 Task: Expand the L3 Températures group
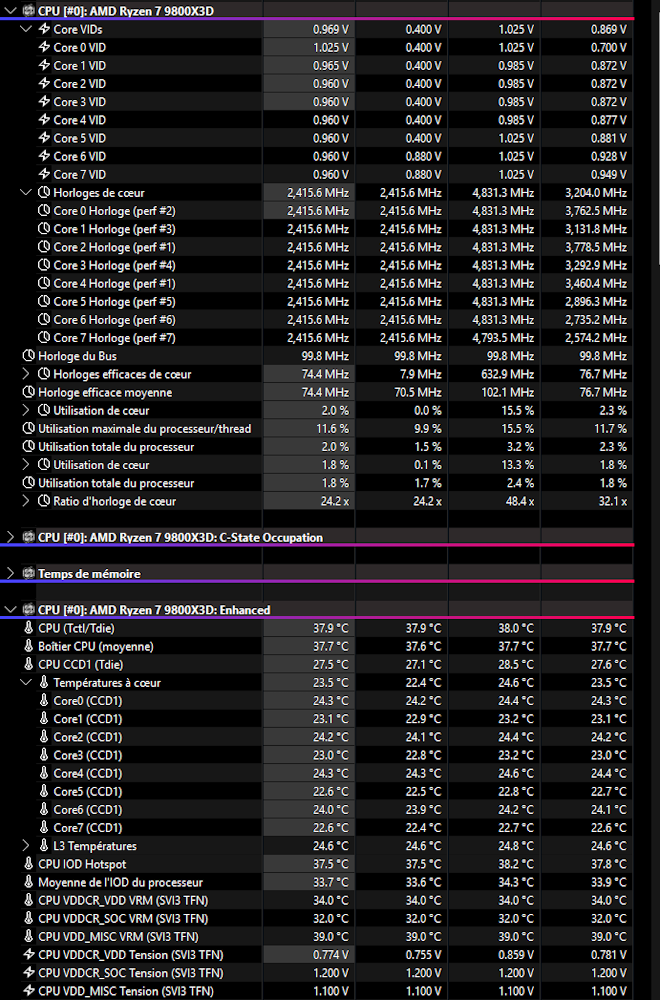point(25,846)
